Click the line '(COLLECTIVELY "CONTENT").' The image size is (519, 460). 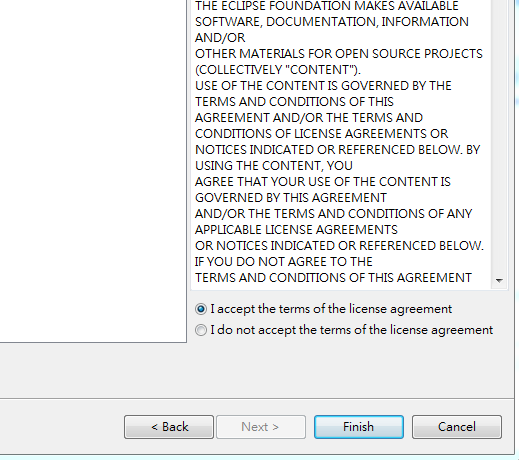278,70
